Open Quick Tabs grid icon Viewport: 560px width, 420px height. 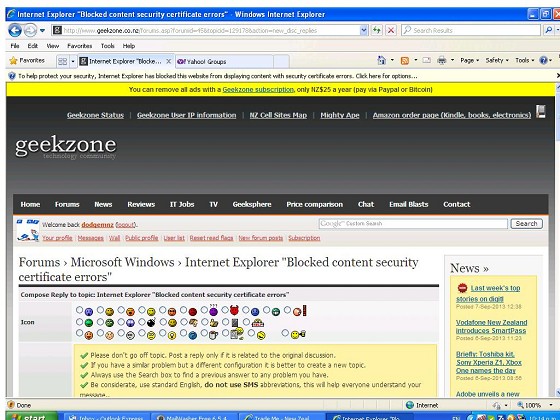coord(62,61)
